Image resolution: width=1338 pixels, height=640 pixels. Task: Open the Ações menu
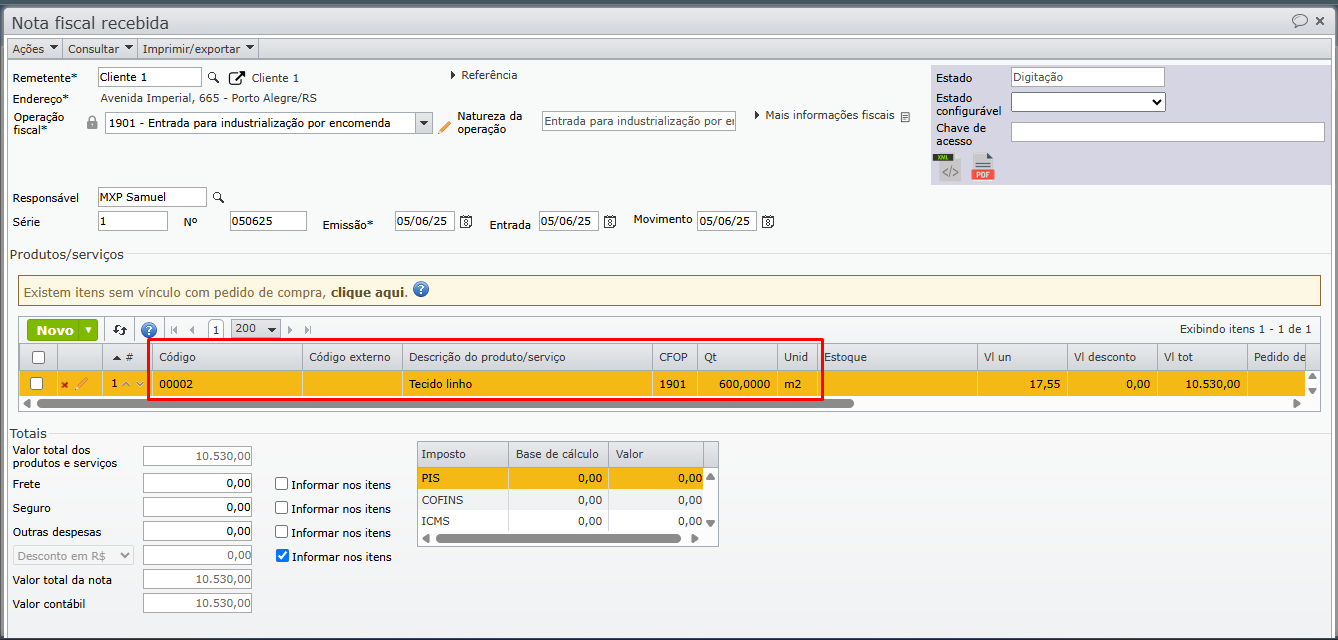pyautogui.click(x=35, y=48)
